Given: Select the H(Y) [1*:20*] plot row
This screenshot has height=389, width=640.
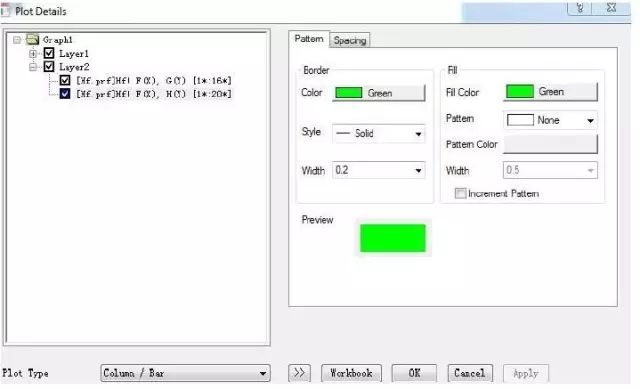Looking at the screenshot, I should pyautogui.click(x=153, y=94).
